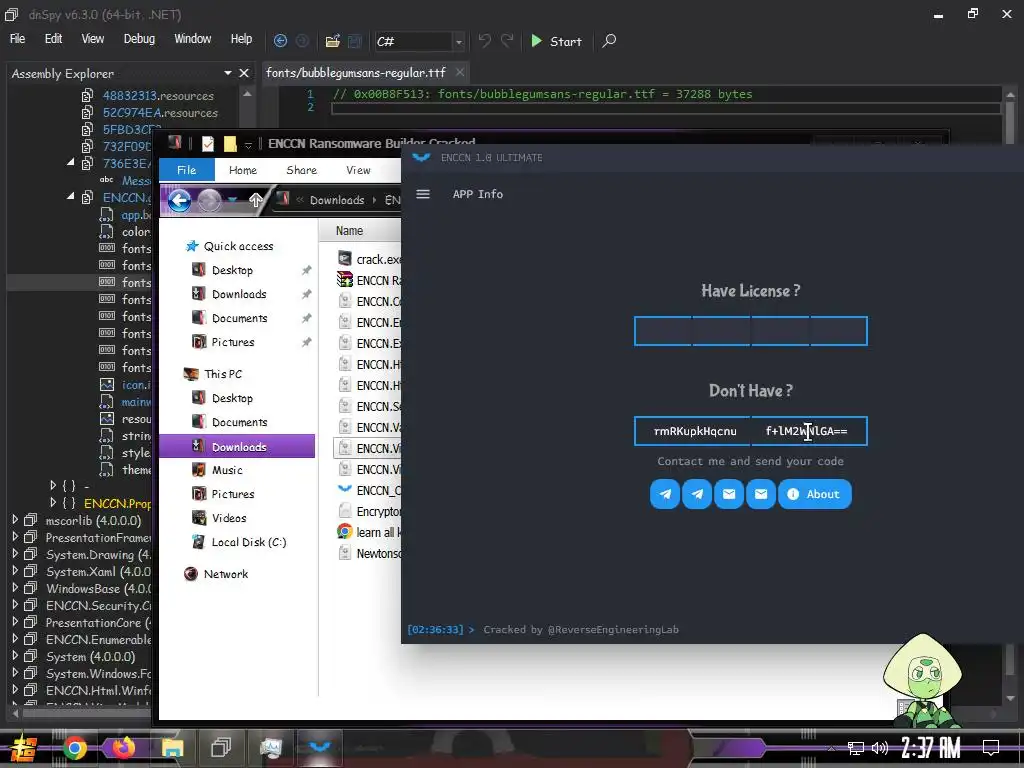Select the fonts/bubblegumsans-regular.ttf tab
Screen dimensions: 1024x768
click(356, 72)
